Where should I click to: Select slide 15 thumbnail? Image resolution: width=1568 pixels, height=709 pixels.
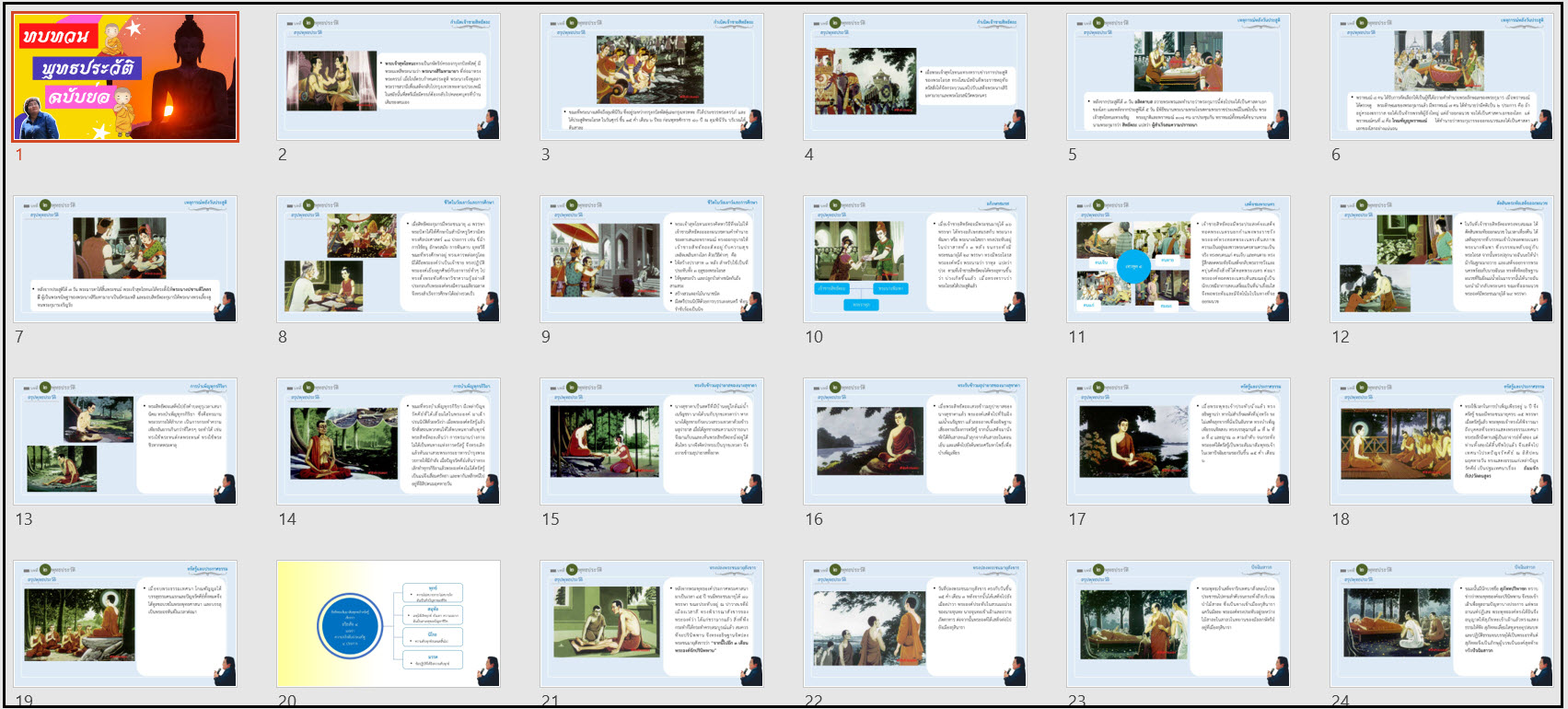point(652,441)
